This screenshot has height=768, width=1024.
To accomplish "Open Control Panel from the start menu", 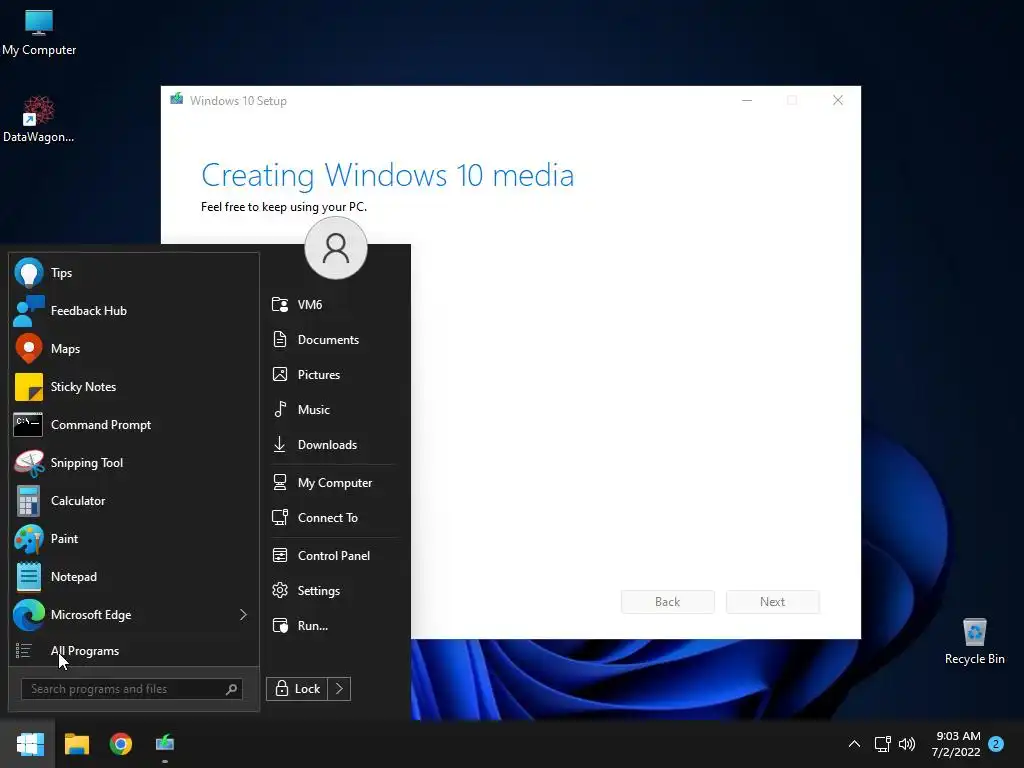I will click(333, 556).
